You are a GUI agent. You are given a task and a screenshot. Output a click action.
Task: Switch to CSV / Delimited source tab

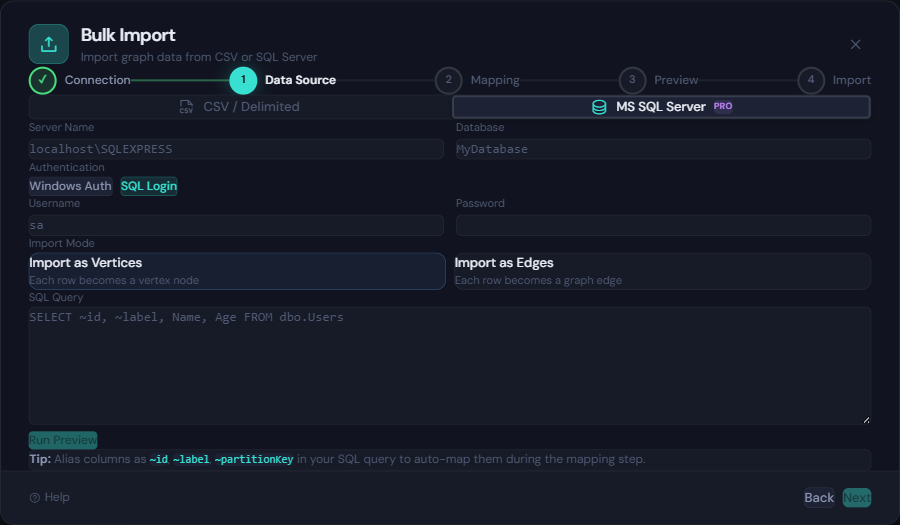click(240, 107)
